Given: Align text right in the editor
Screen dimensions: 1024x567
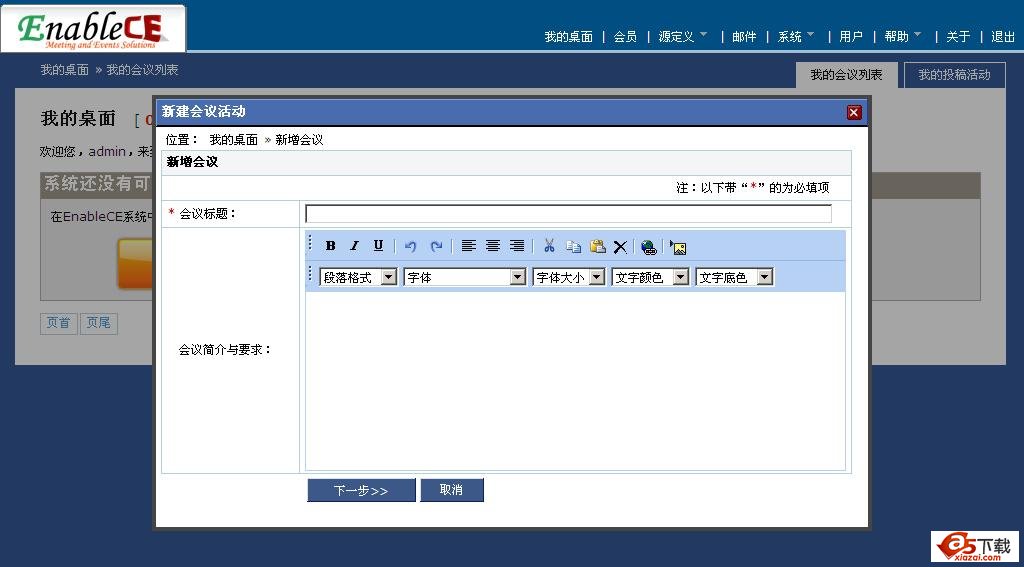Looking at the screenshot, I should click(517, 246).
